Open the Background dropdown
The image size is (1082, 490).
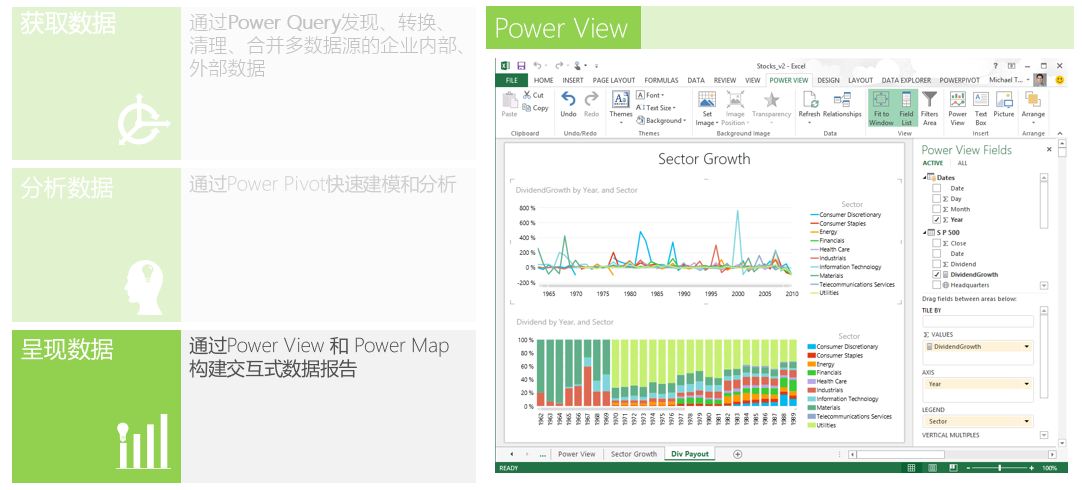pos(660,120)
